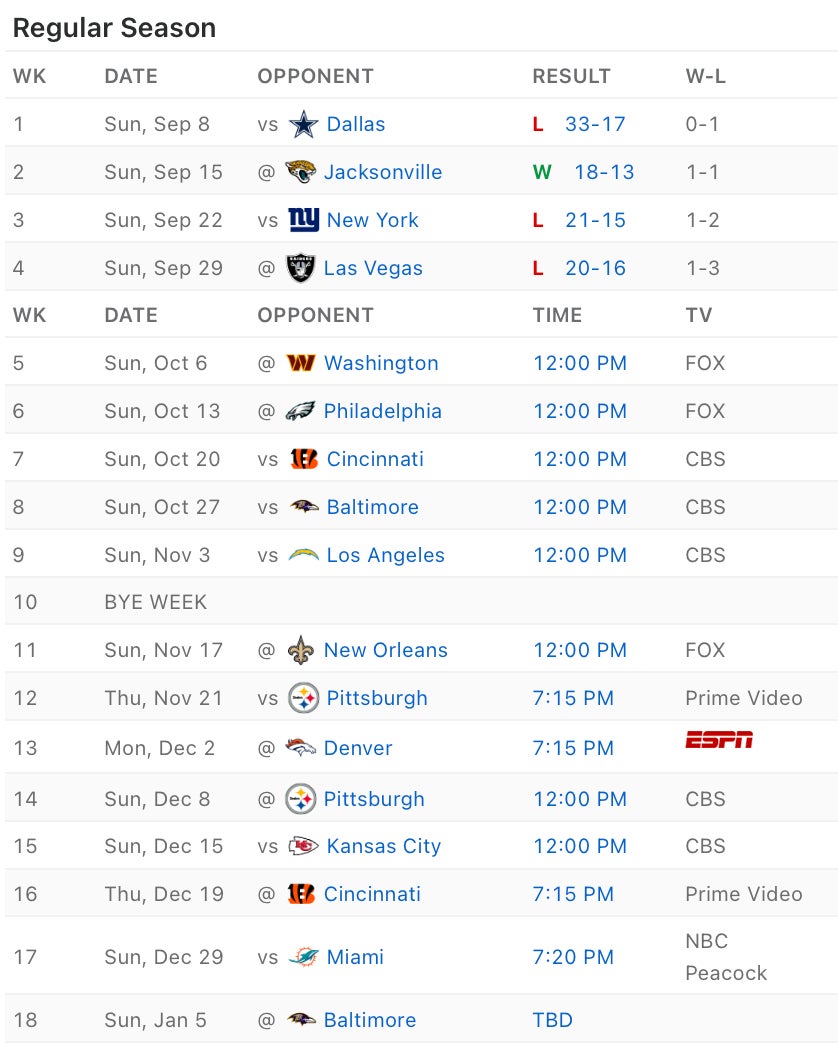Open the 33-17 result against Dallas
The image size is (838, 1046).
tap(595, 124)
